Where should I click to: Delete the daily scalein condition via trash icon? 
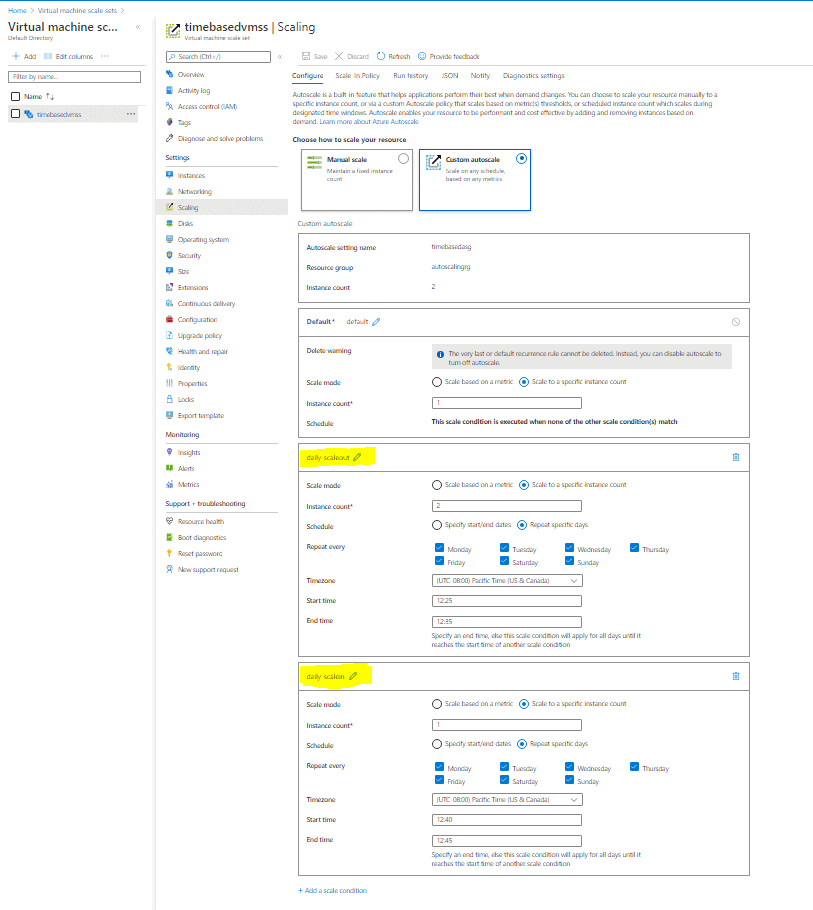point(736,676)
